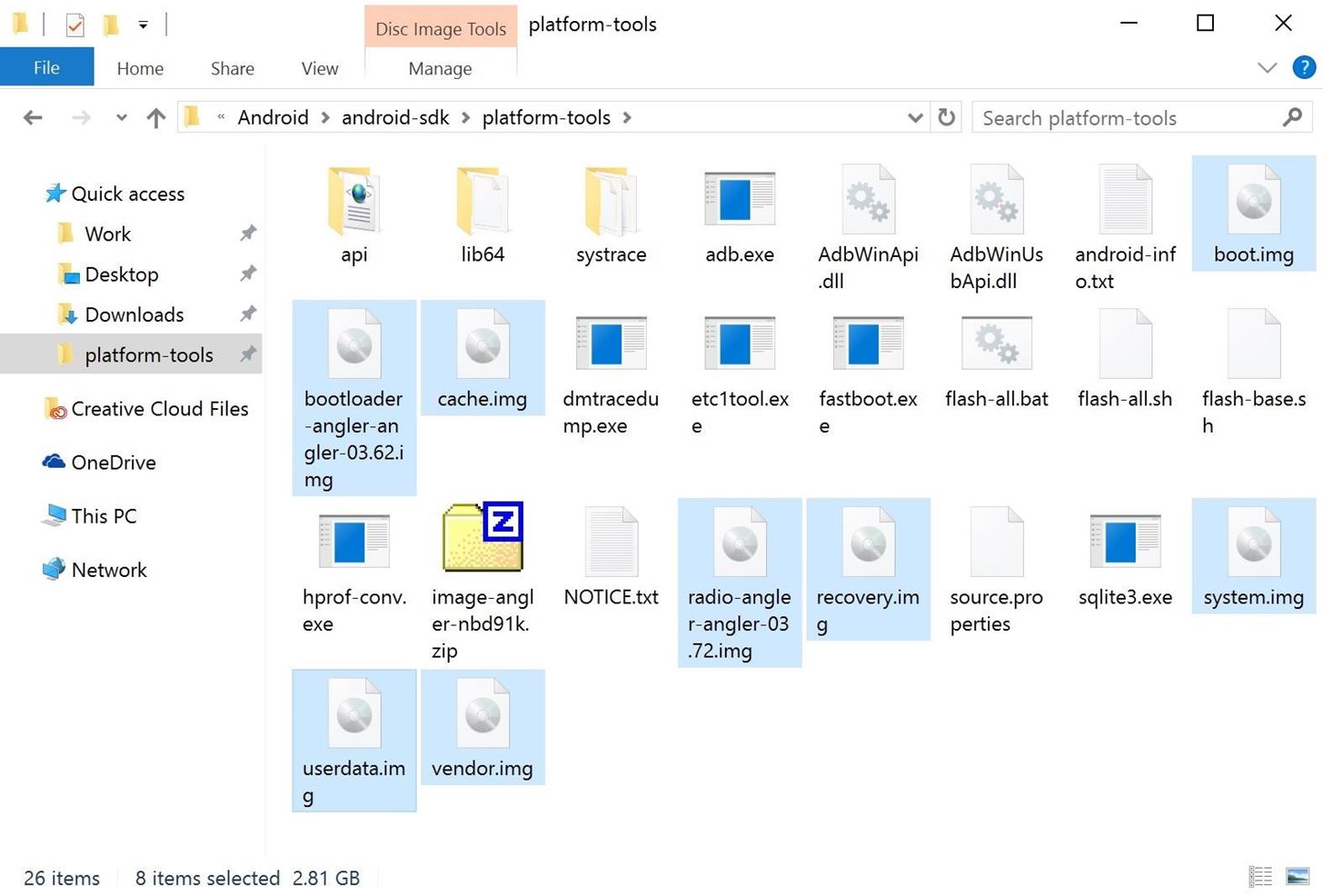1323x896 pixels.
Task: Open flash-all.bat
Action: coord(996,354)
